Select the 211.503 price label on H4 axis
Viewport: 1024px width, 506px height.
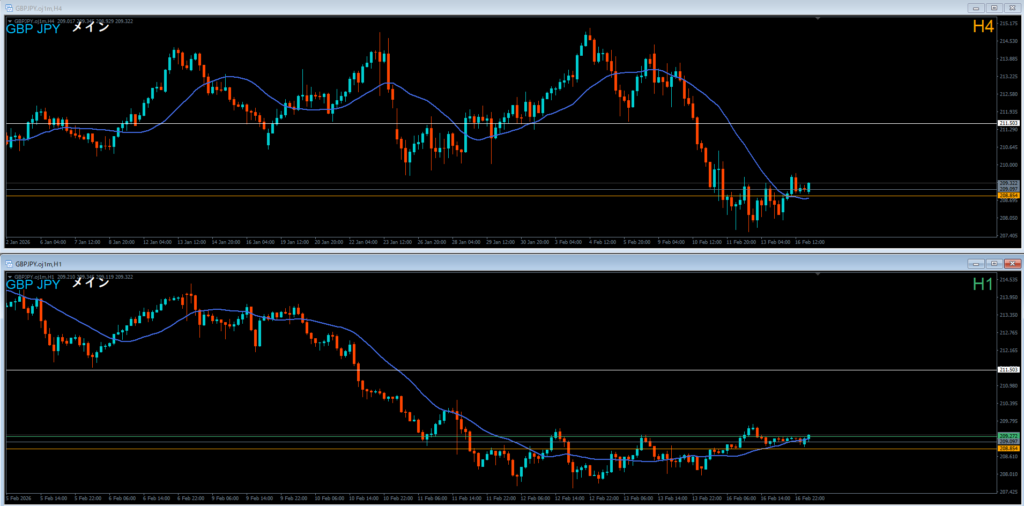pyautogui.click(x=1008, y=123)
